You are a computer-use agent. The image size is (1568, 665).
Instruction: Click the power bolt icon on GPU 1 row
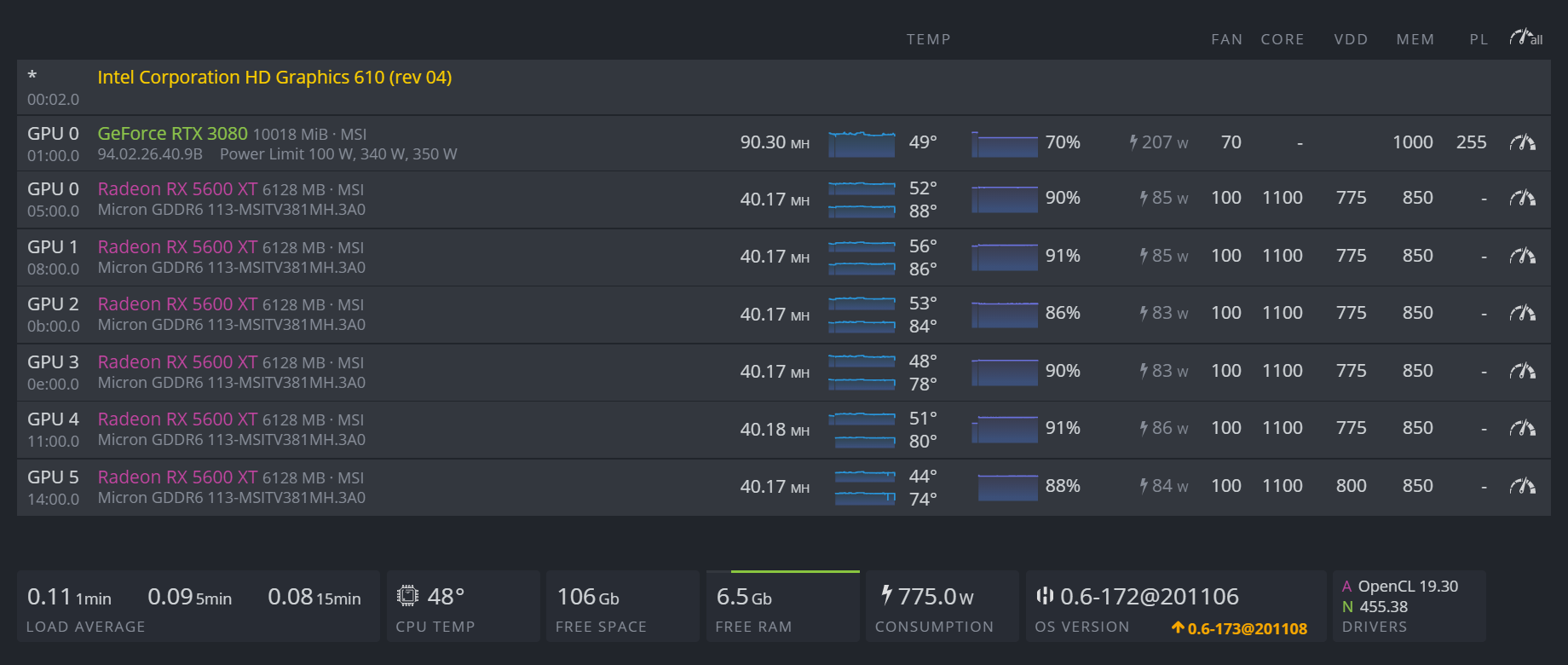(1144, 256)
